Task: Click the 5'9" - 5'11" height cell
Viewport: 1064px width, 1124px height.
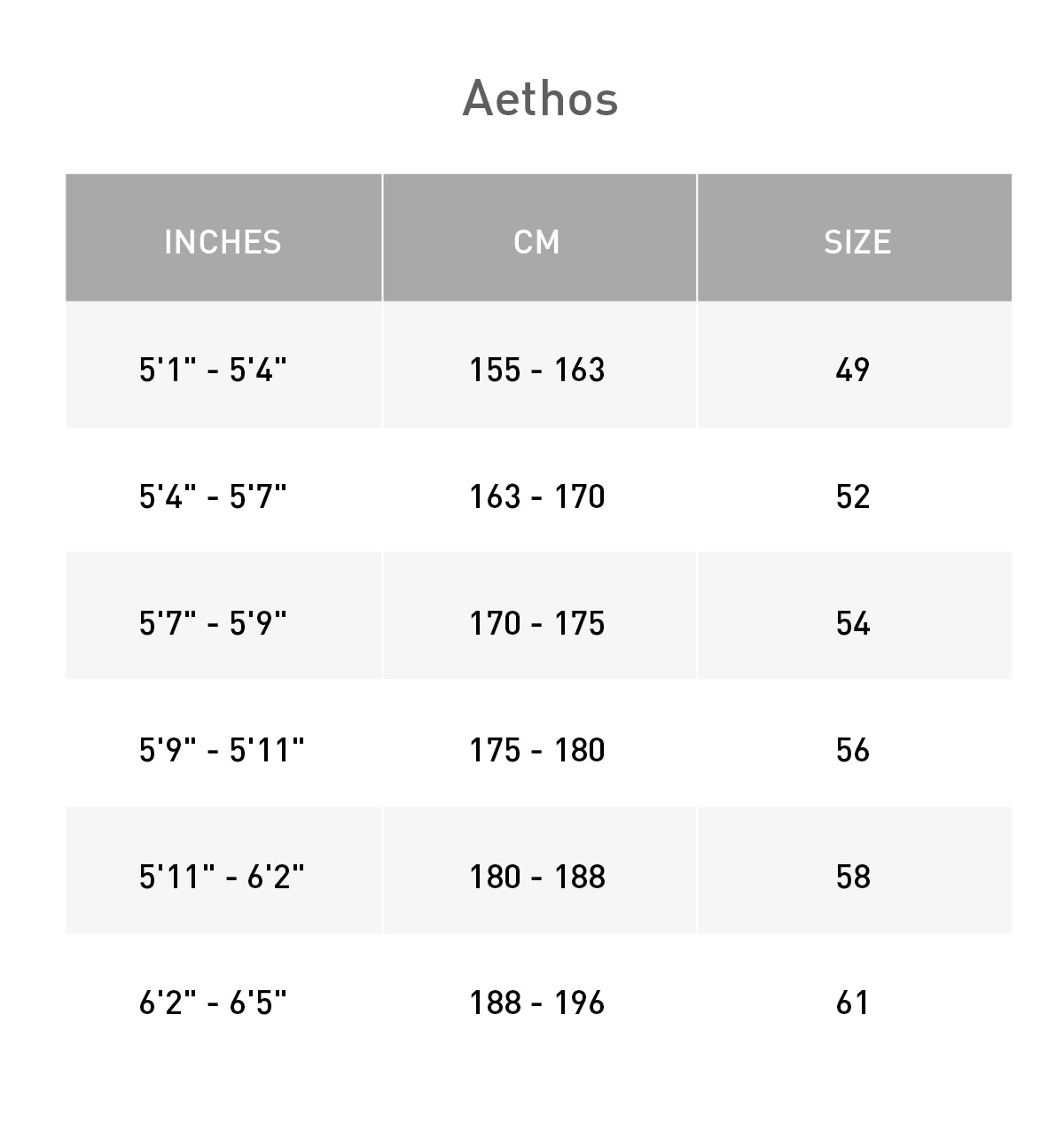Action: coord(222,750)
